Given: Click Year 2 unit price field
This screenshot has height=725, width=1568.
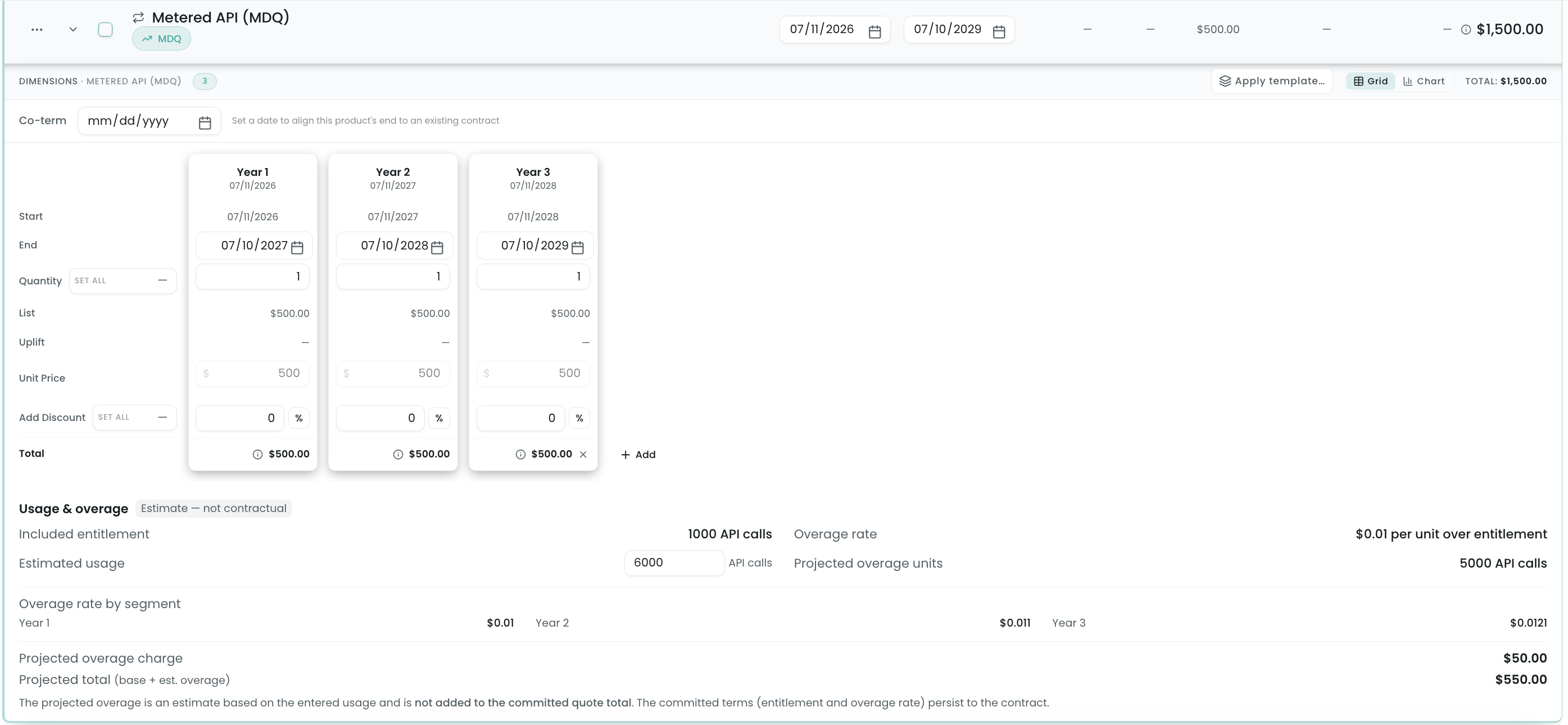Looking at the screenshot, I should click(393, 373).
